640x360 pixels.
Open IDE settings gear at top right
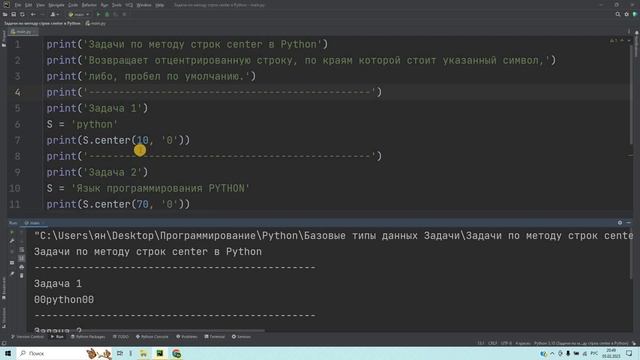click(627, 14)
